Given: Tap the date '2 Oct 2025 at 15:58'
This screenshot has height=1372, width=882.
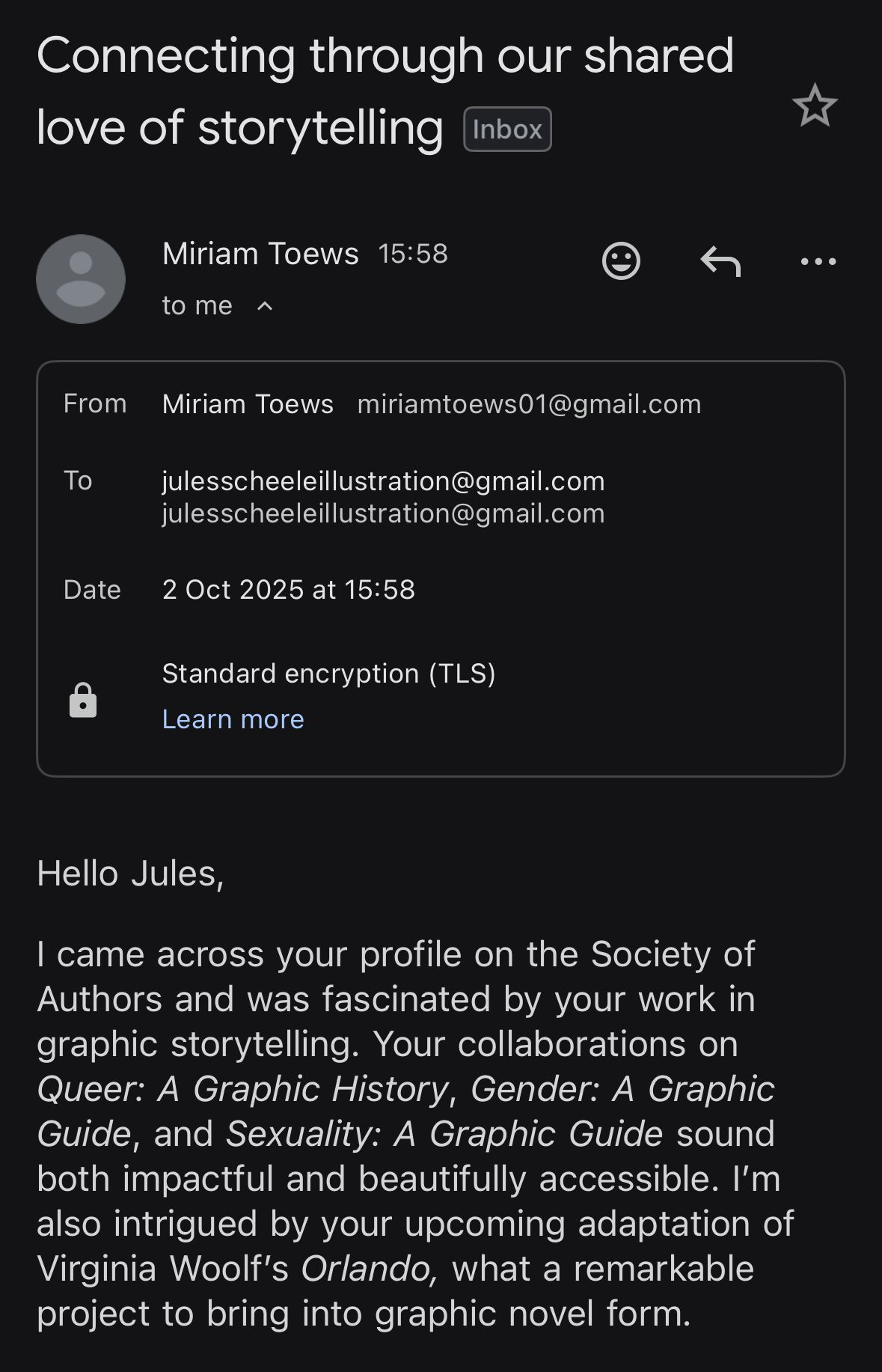Looking at the screenshot, I should pyautogui.click(x=288, y=590).
